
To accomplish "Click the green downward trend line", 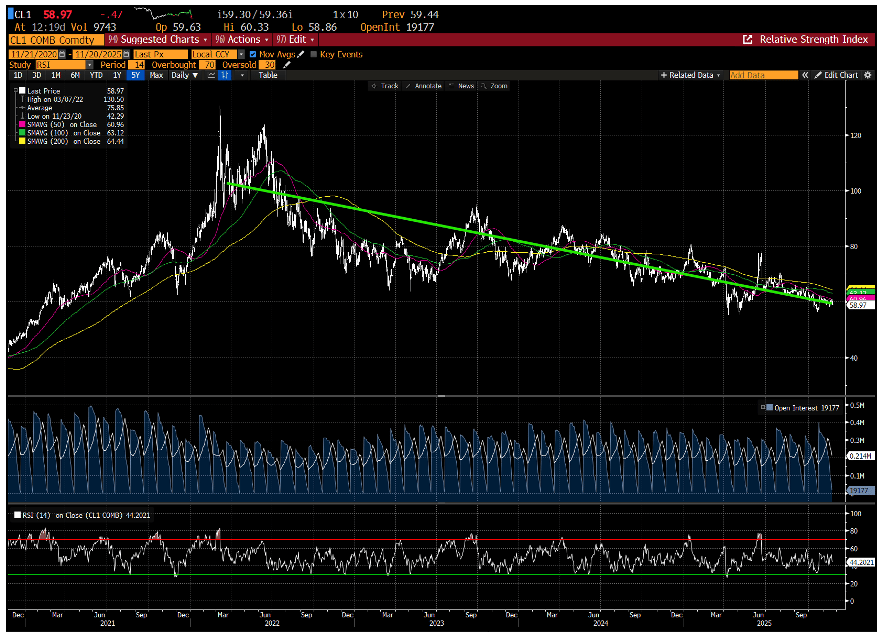I will 529,243.
